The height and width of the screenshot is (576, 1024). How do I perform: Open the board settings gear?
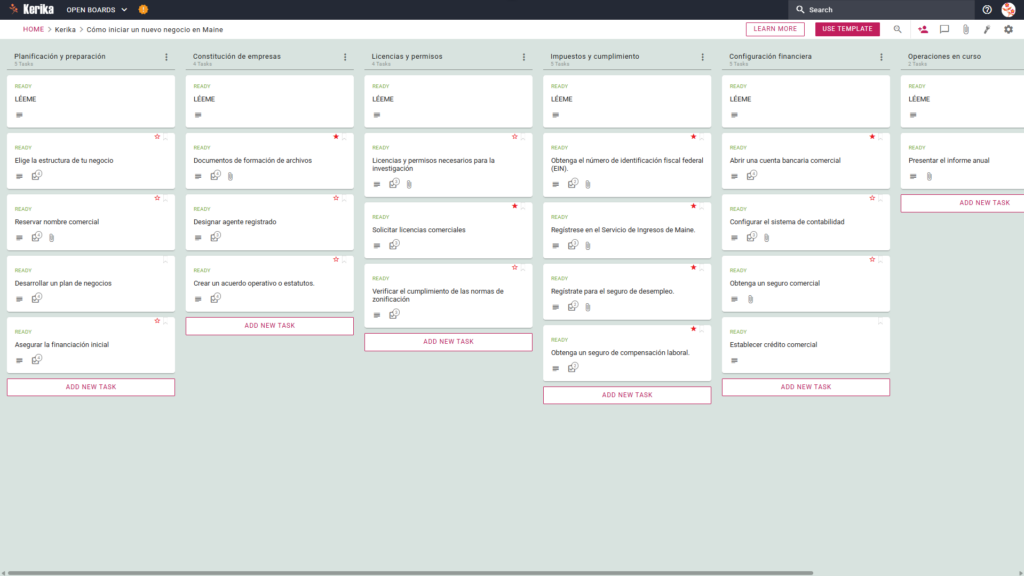pyautogui.click(x=1008, y=29)
